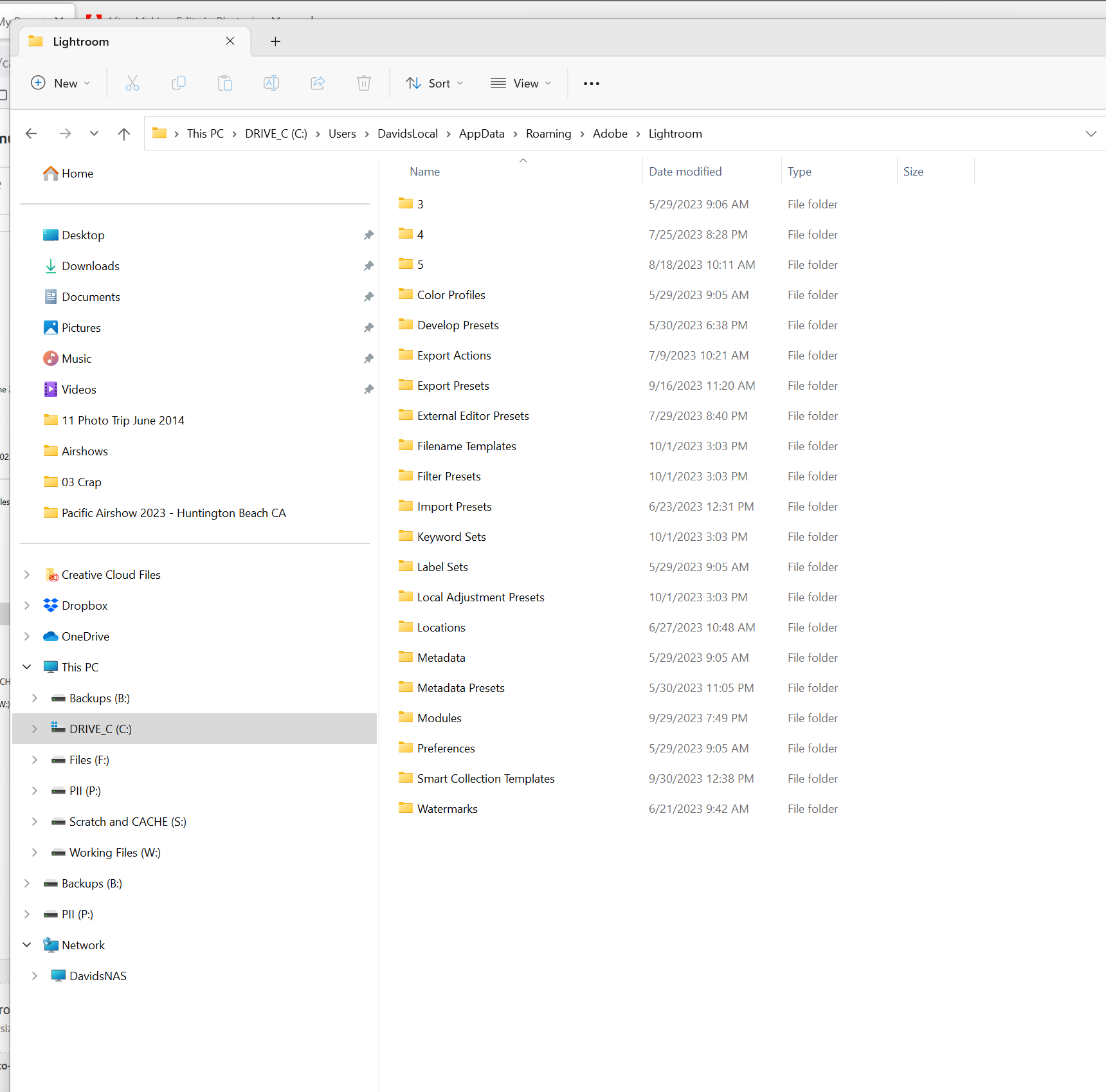The height and width of the screenshot is (1092, 1106).
Task: Expand the DavidsNAS network item
Action: click(x=35, y=975)
